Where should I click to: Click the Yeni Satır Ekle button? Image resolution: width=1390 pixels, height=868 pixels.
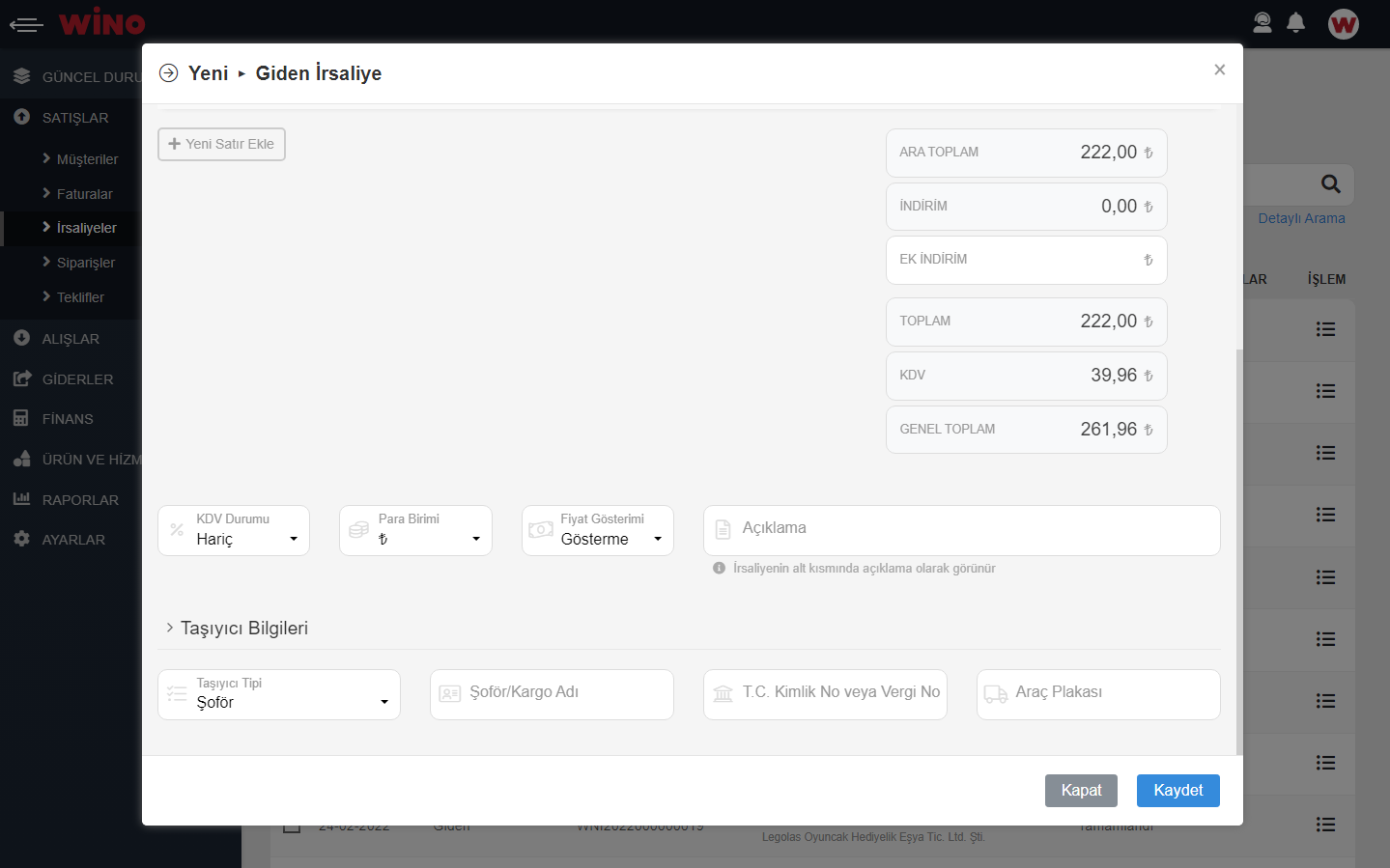221,144
